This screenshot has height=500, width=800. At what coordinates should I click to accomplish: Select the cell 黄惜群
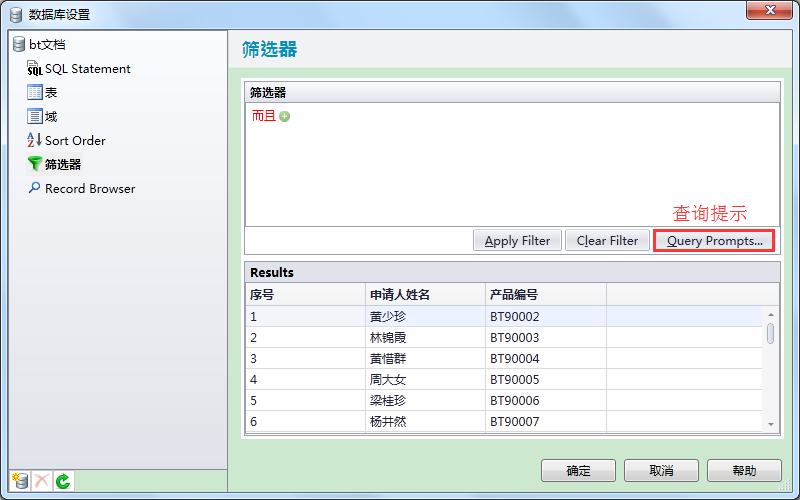426,358
